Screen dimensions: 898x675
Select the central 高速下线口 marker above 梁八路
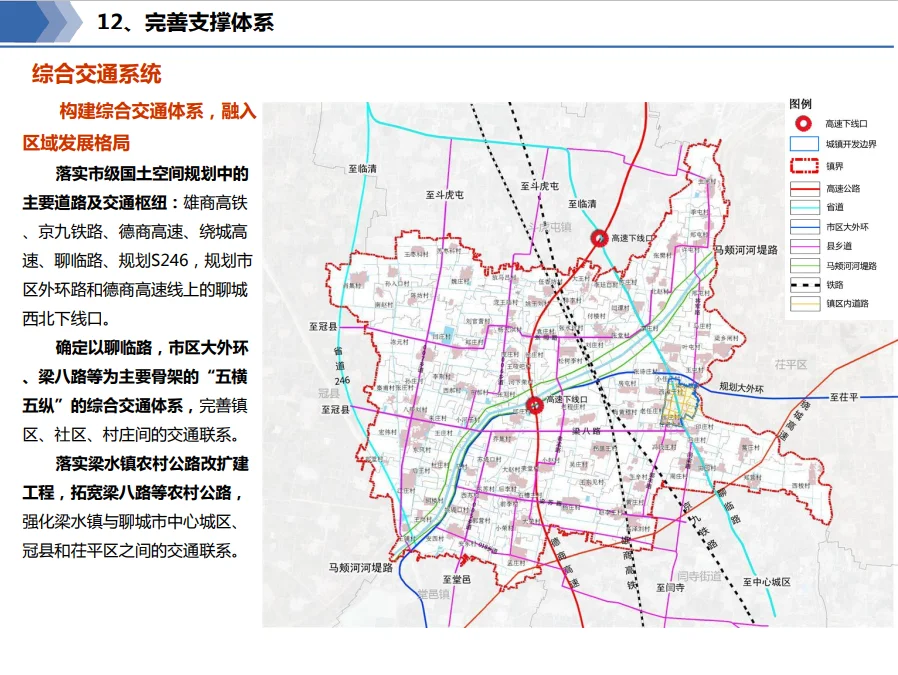(535, 404)
